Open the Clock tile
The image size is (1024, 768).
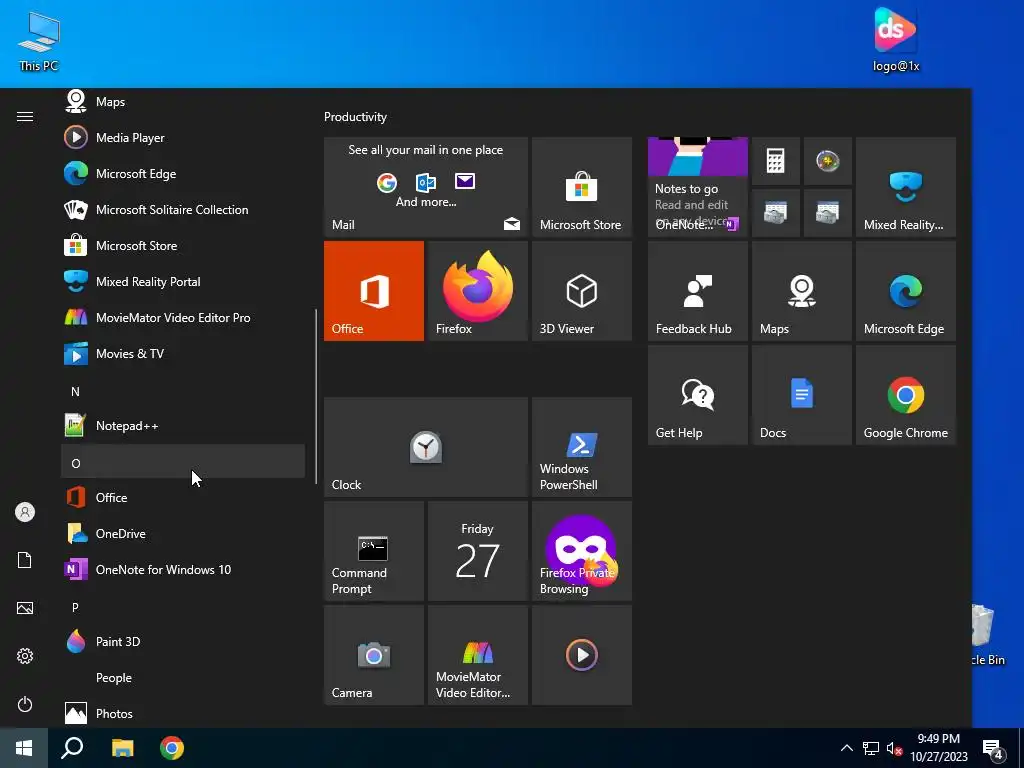click(x=426, y=447)
